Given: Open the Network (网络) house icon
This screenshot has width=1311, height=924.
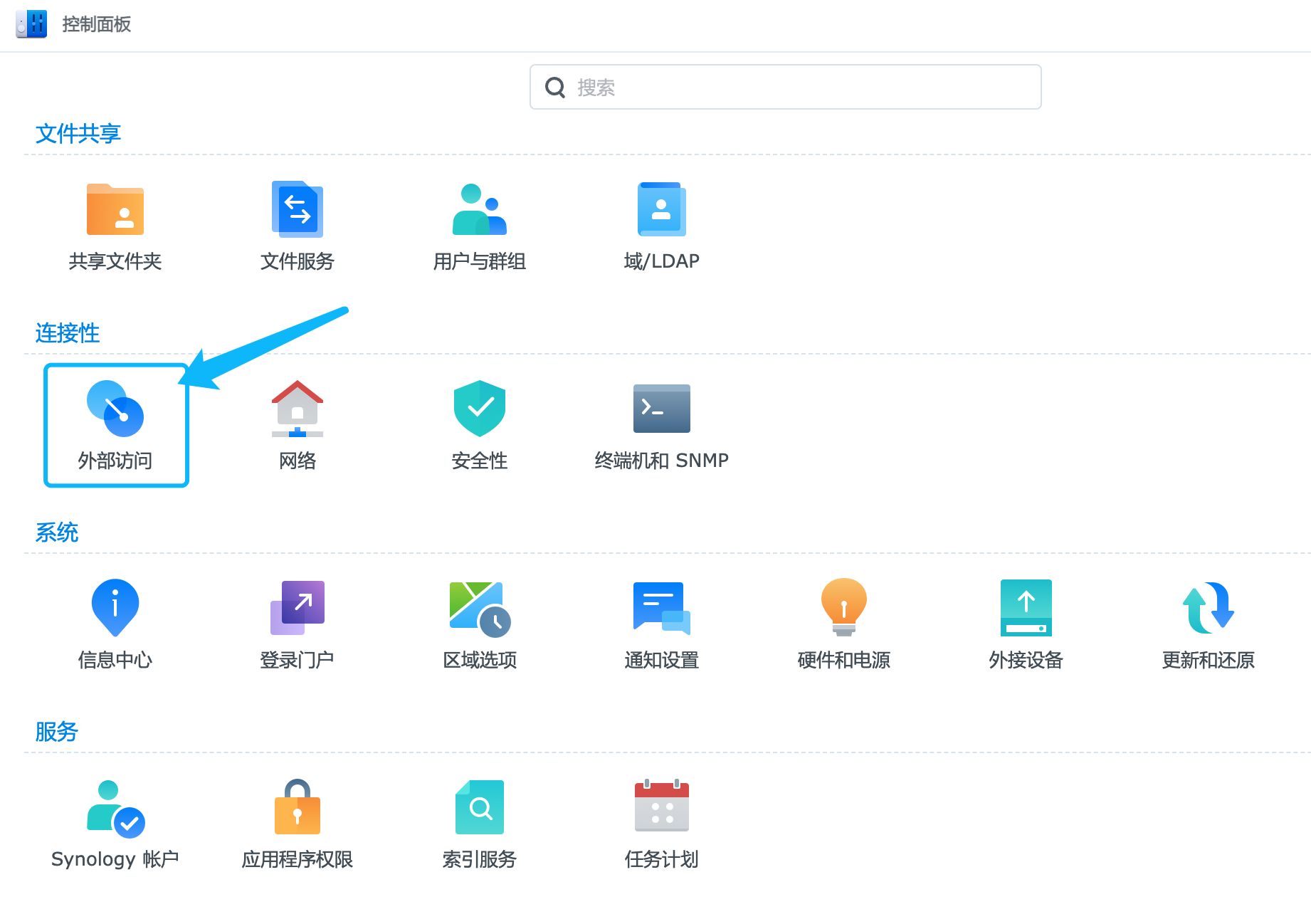Looking at the screenshot, I should pos(298,409).
